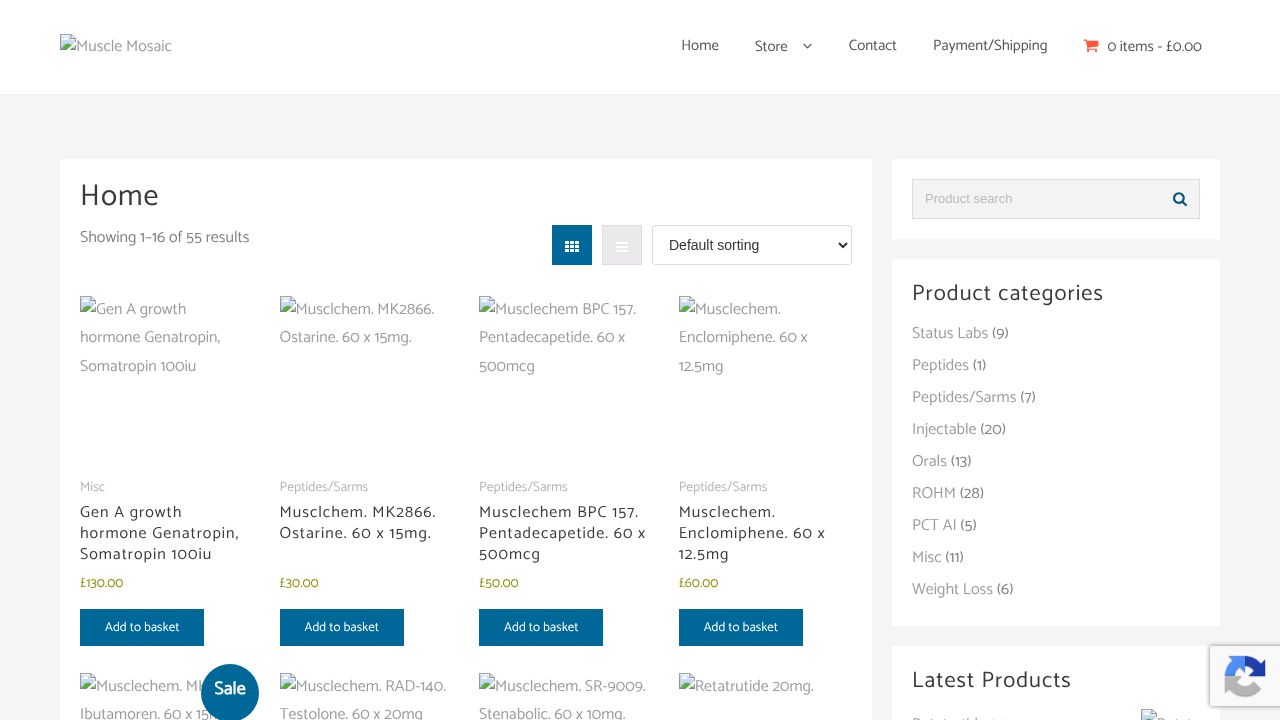Open the Status Labs category

pyautogui.click(x=950, y=333)
